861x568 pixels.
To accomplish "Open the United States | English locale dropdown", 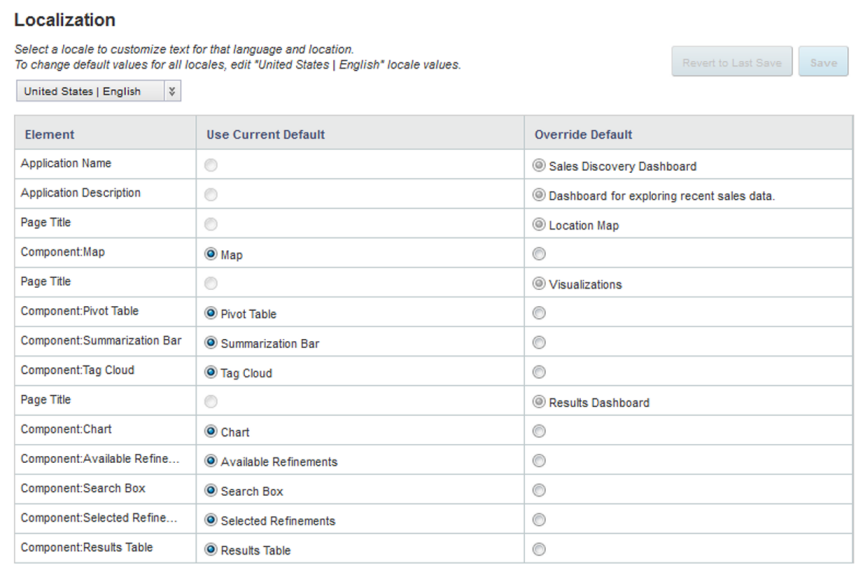I will pyautogui.click(x=98, y=91).
